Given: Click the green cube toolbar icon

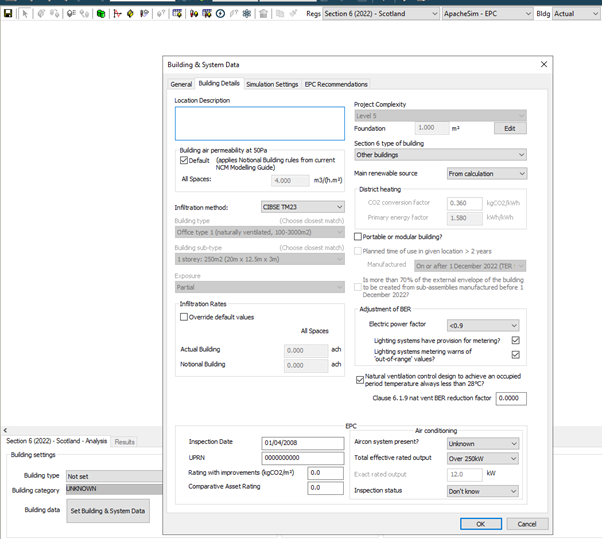Looking at the screenshot, I should (101, 15).
